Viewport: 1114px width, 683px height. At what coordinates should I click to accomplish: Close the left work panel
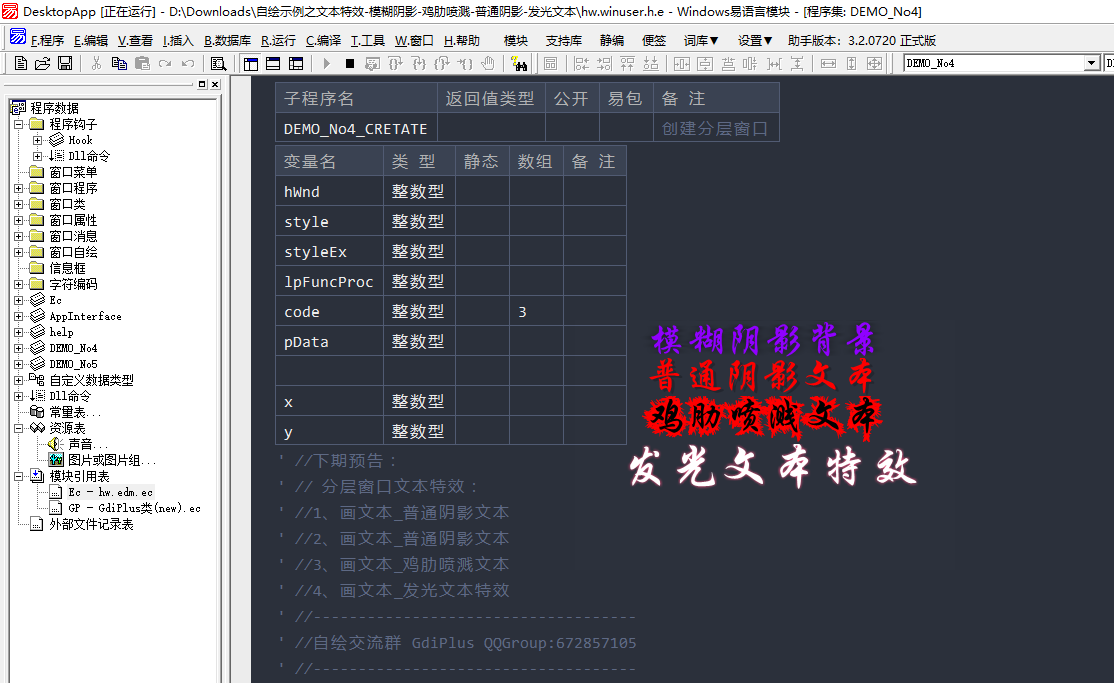[215, 84]
